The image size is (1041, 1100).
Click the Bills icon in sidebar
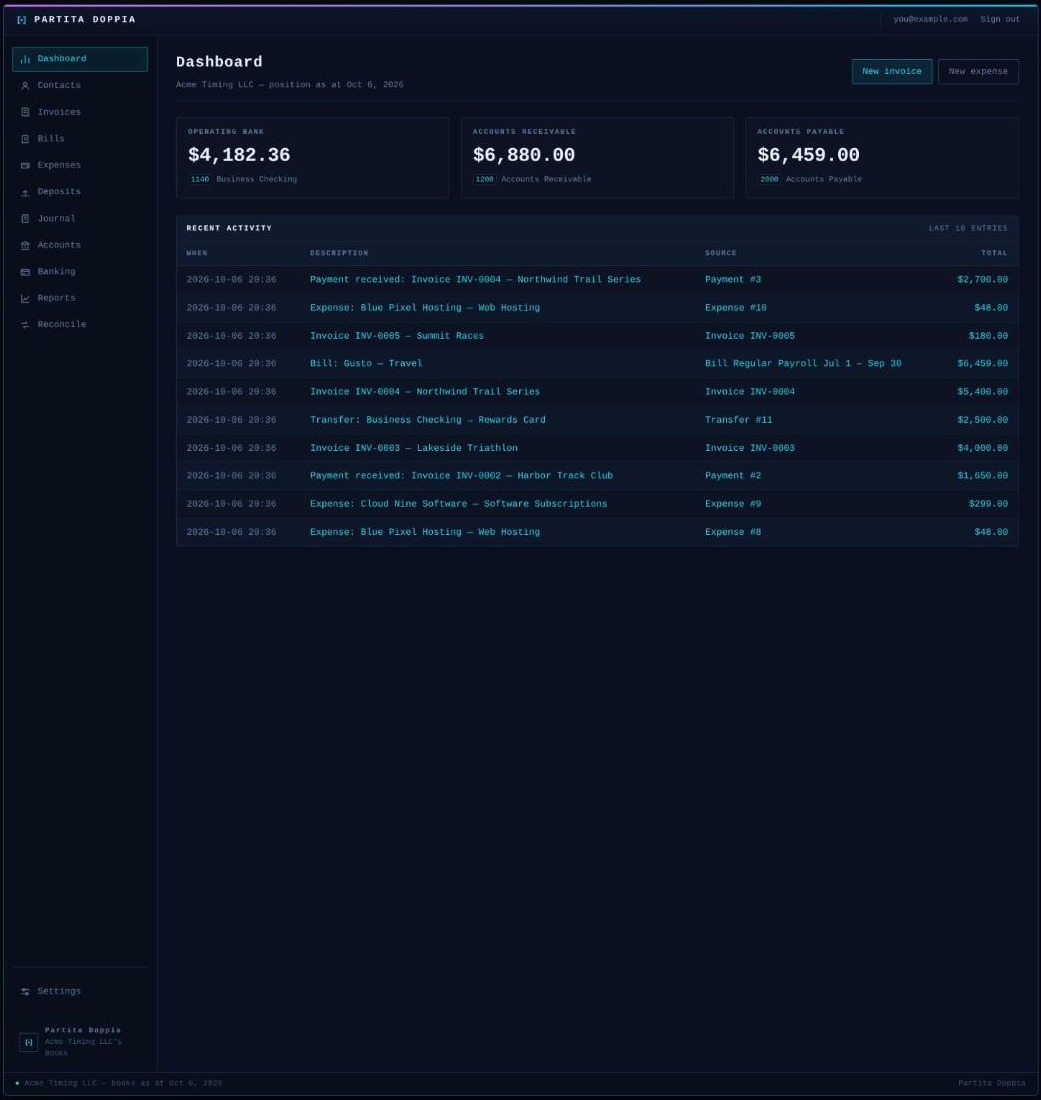click(25, 139)
